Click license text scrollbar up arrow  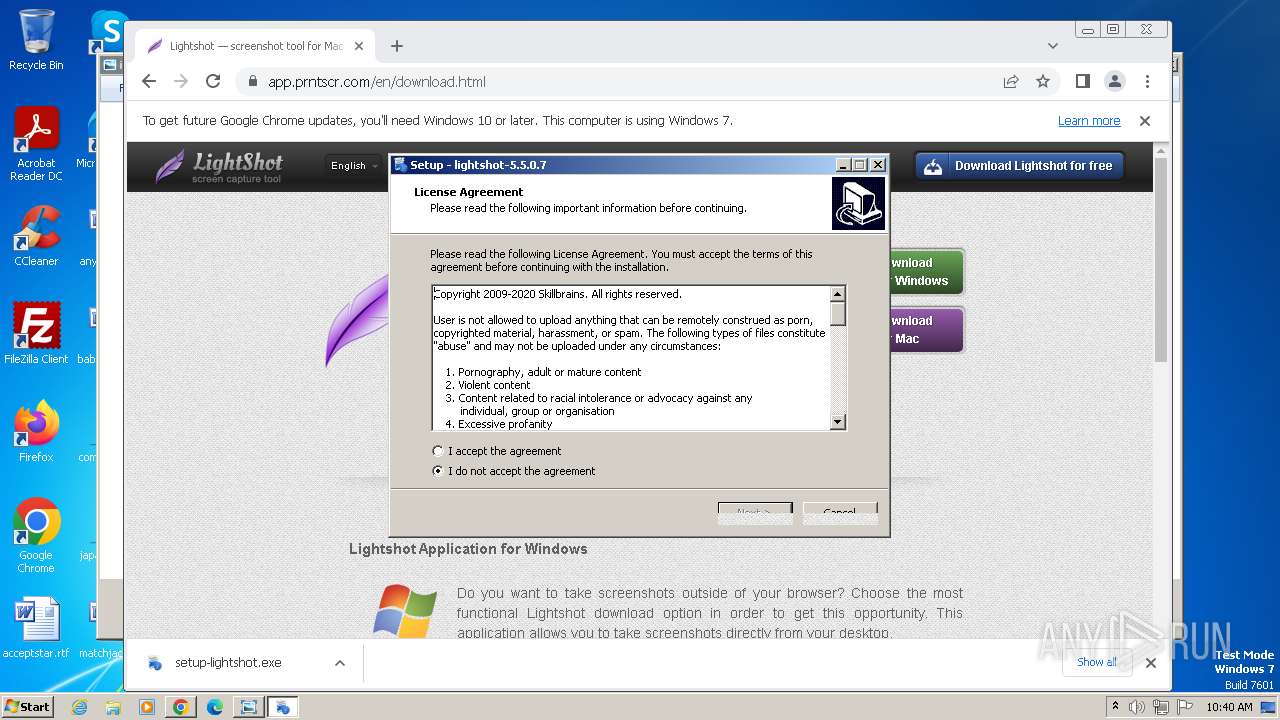point(838,293)
